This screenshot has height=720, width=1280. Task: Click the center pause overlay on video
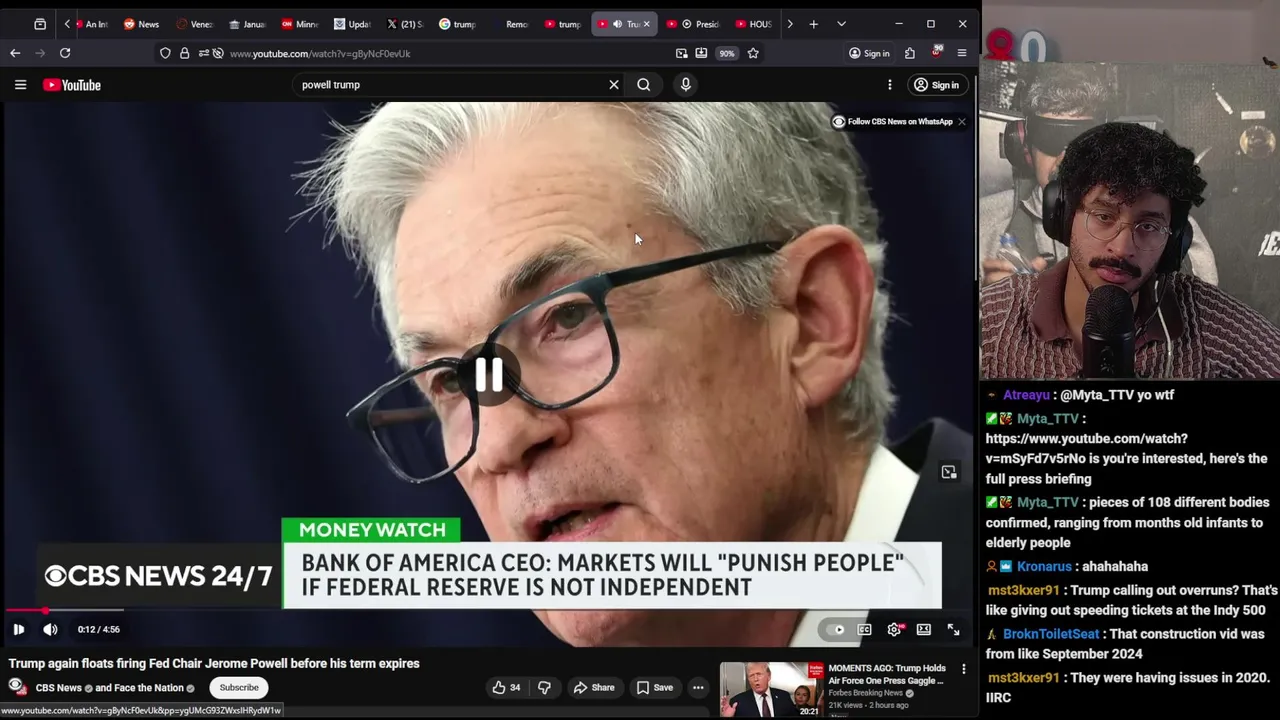tap(489, 375)
